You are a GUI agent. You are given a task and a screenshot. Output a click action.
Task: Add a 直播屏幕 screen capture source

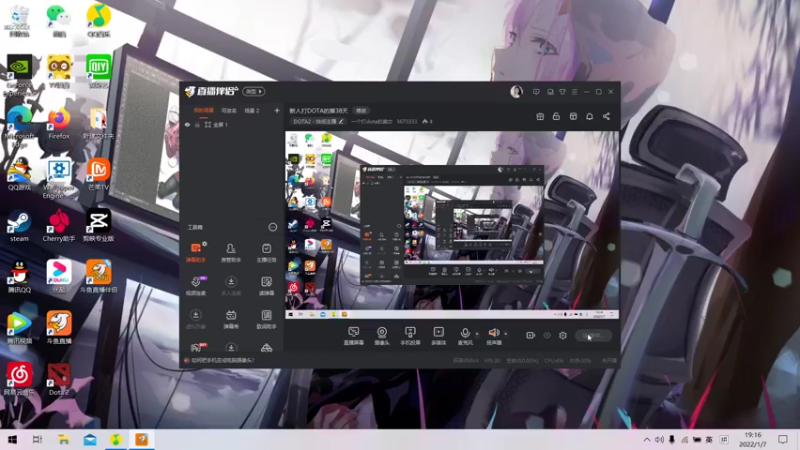(x=354, y=336)
